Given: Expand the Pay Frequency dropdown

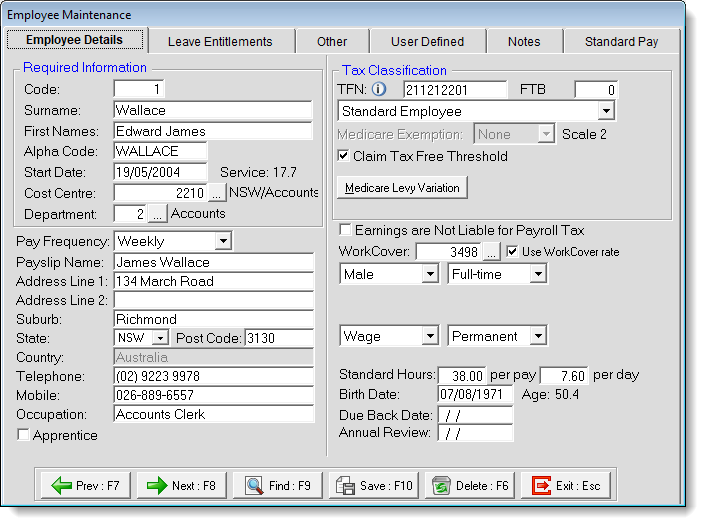Looking at the screenshot, I should (x=223, y=241).
